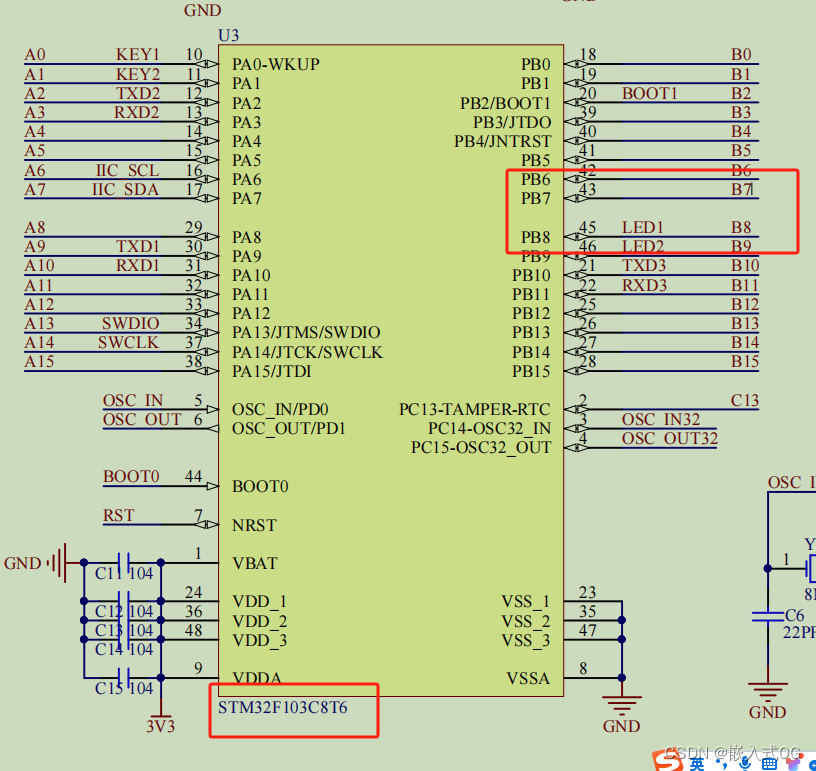This screenshot has width=816, height=771.
Task: Click the C11 capacitor designator
Action: tap(108, 573)
